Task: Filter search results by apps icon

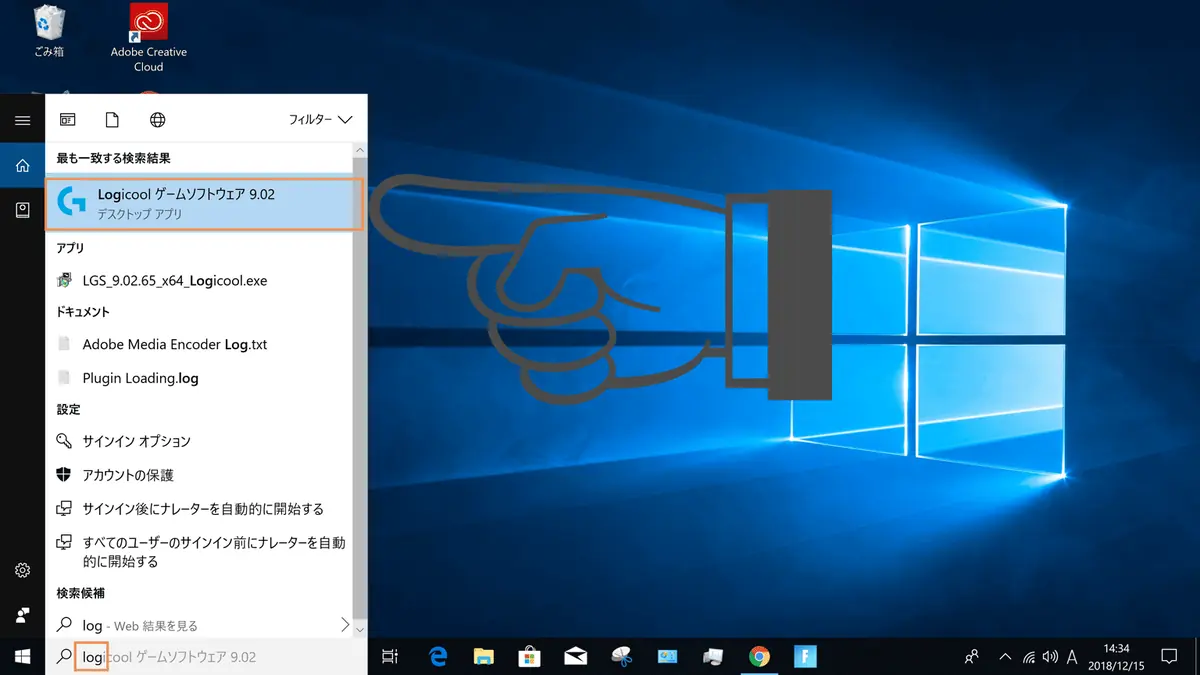Action: point(68,120)
